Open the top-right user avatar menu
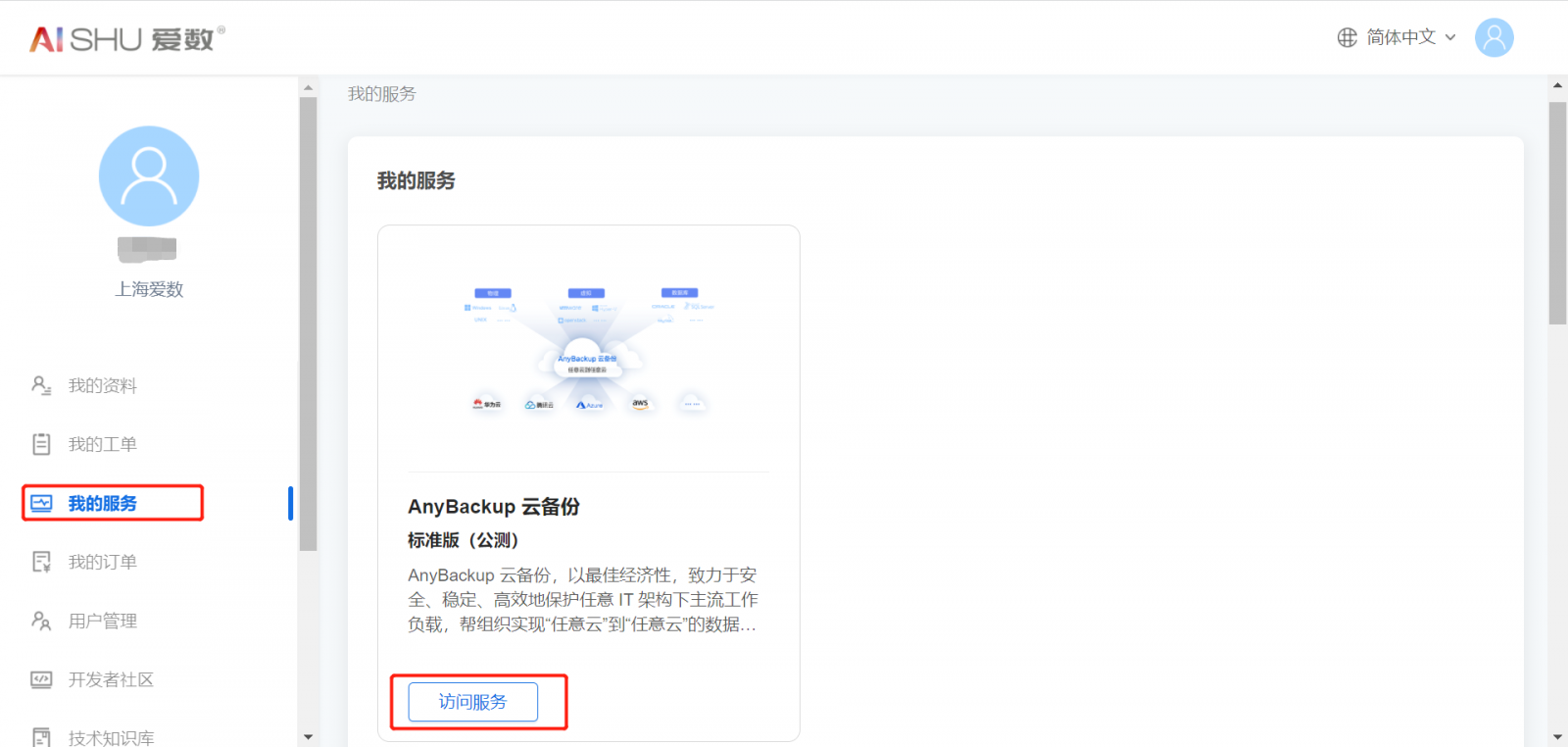The image size is (1568, 747). click(x=1494, y=37)
